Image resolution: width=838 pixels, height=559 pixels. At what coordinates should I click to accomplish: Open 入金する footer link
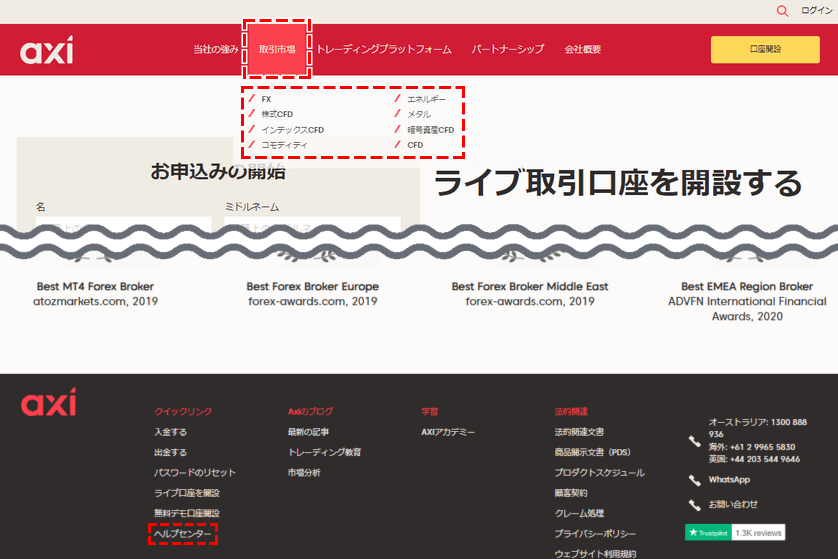coord(170,432)
